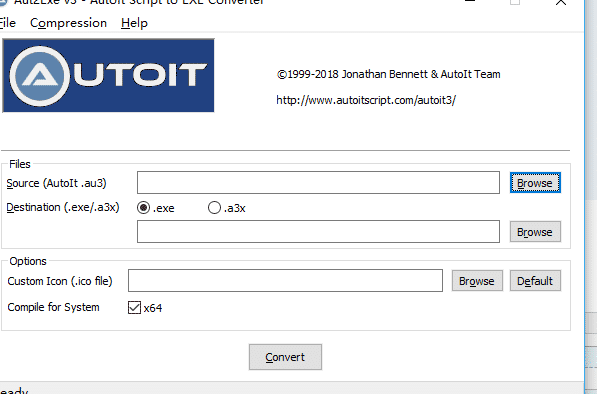
Task: Open the File menu
Action: [x=7, y=23]
